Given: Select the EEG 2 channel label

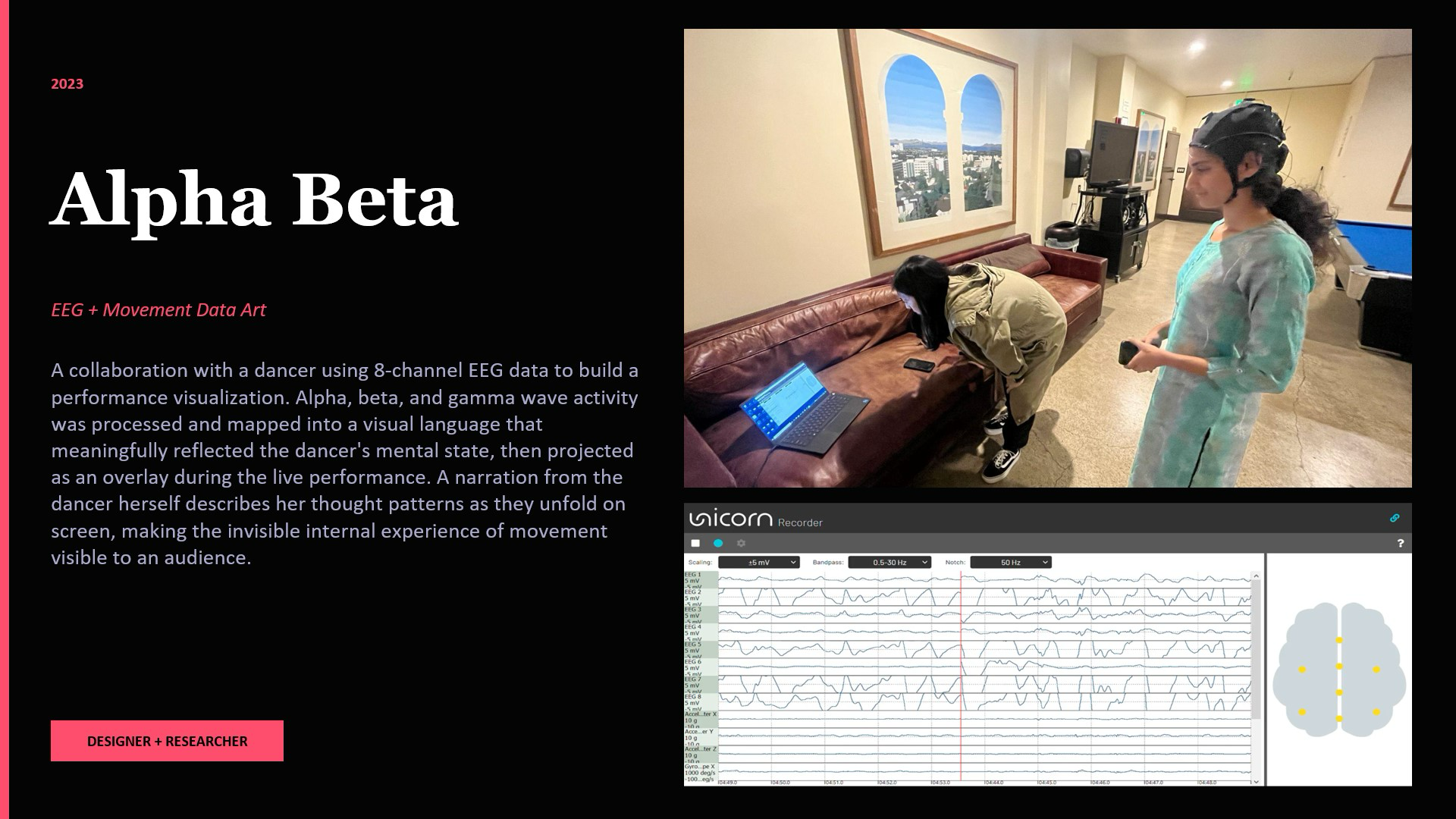Looking at the screenshot, I should click(x=701, y=598).
